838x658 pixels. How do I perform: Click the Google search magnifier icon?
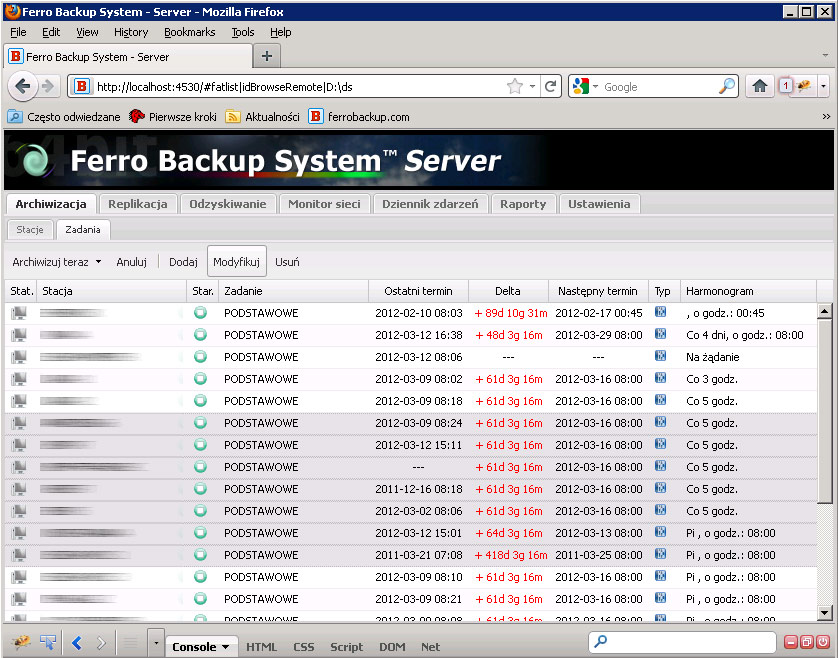(x=727, y=87)
